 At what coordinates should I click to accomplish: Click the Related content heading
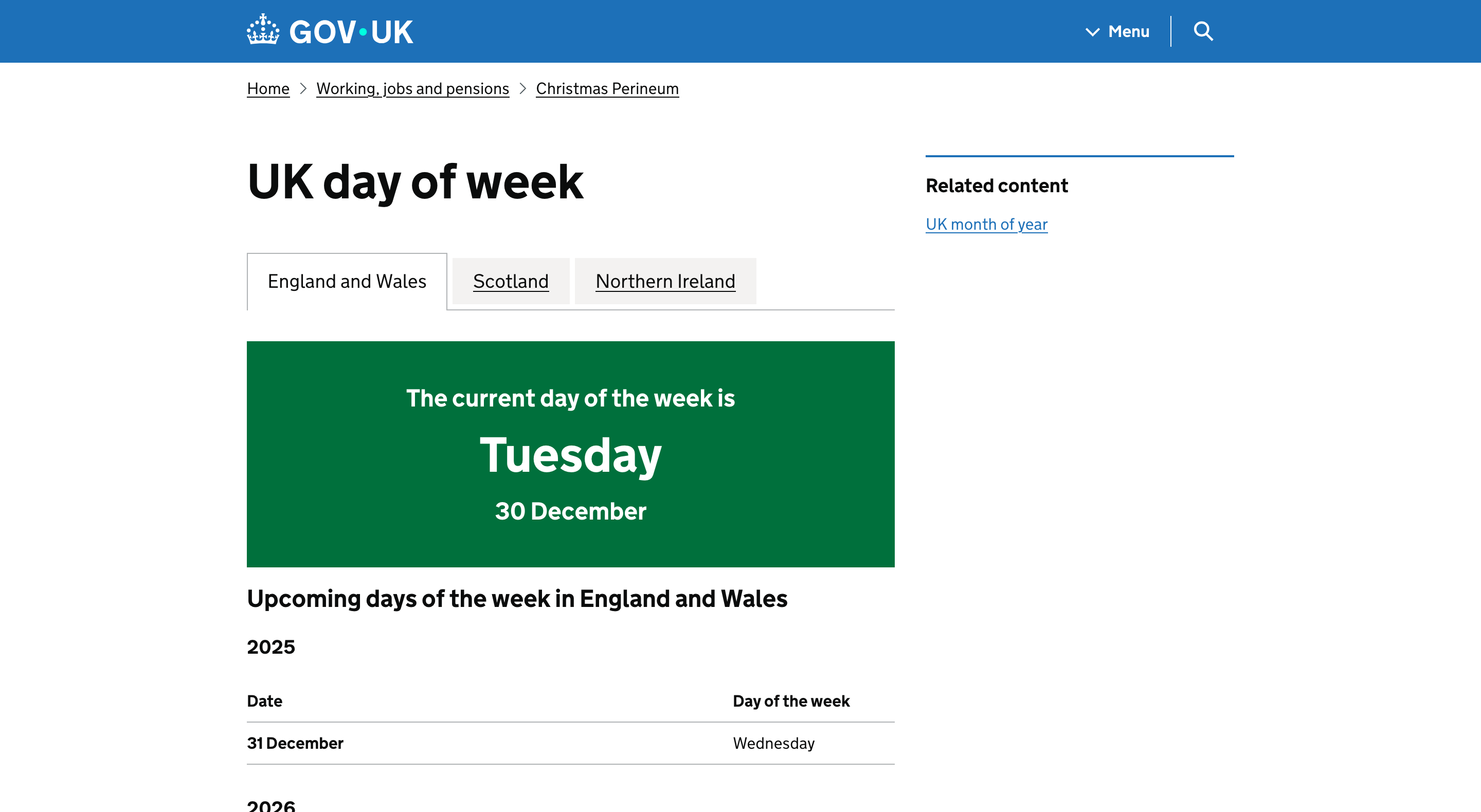point(997,186)
